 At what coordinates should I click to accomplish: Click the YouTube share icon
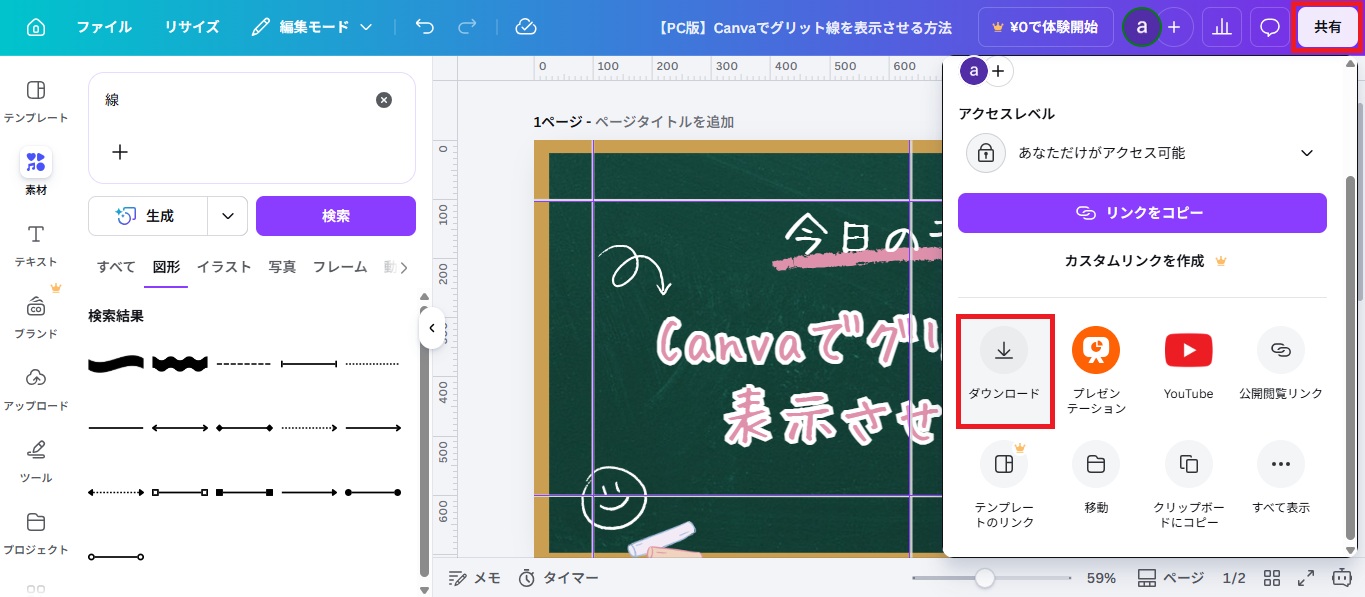1188,351
